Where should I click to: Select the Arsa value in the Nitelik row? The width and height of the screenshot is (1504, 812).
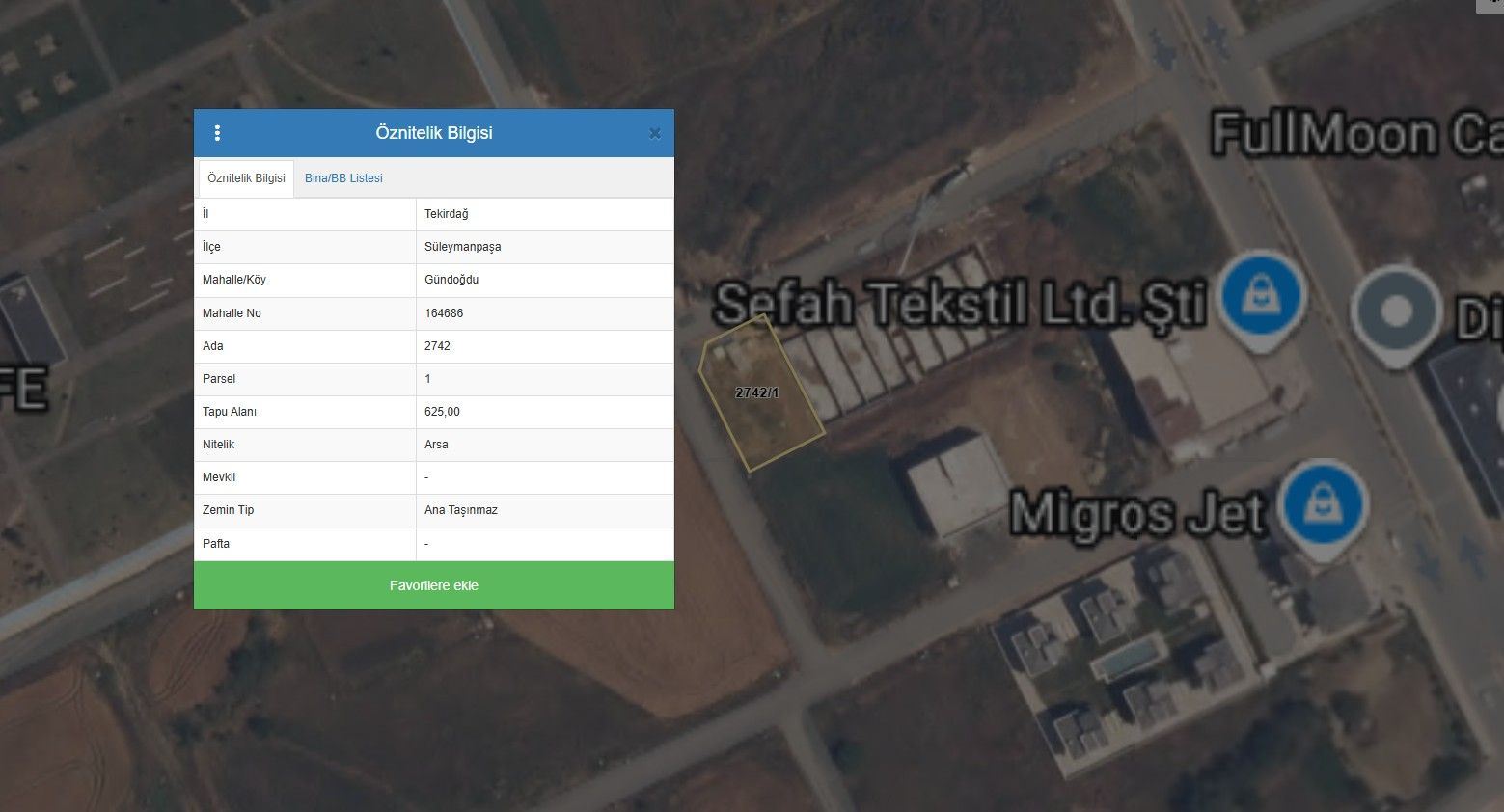436,445
